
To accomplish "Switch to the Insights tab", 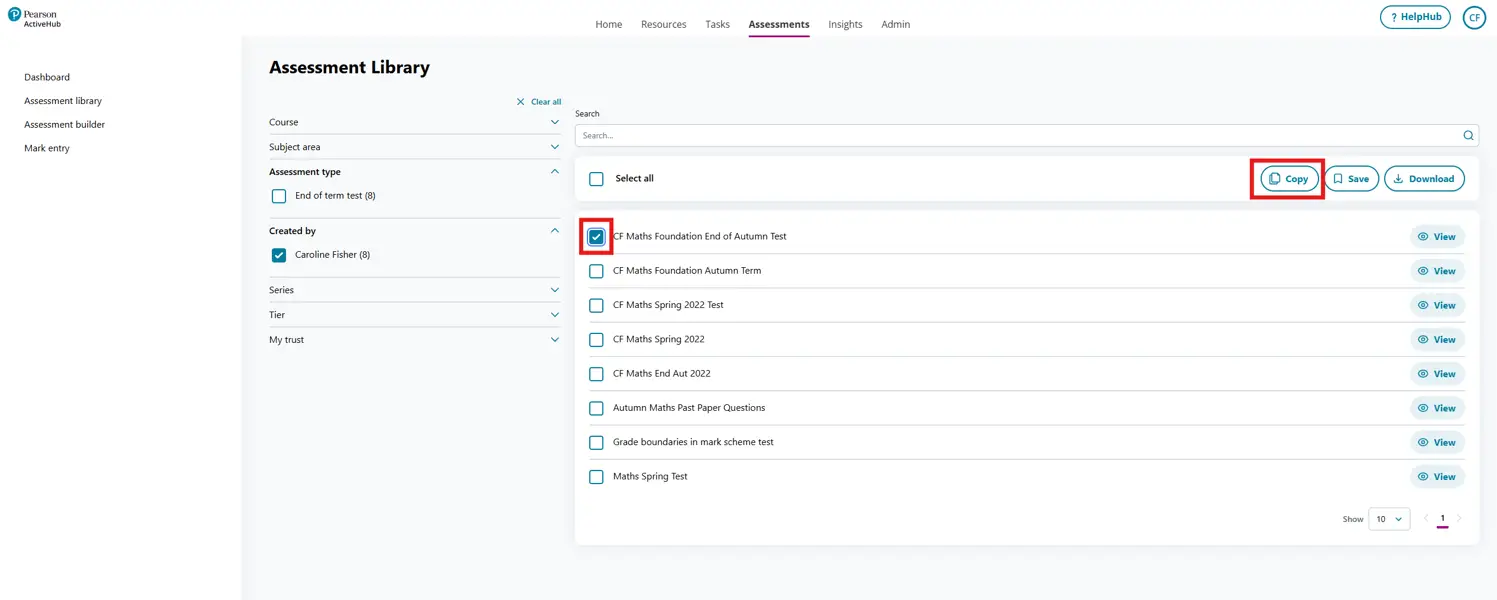I will pos(845,24).
